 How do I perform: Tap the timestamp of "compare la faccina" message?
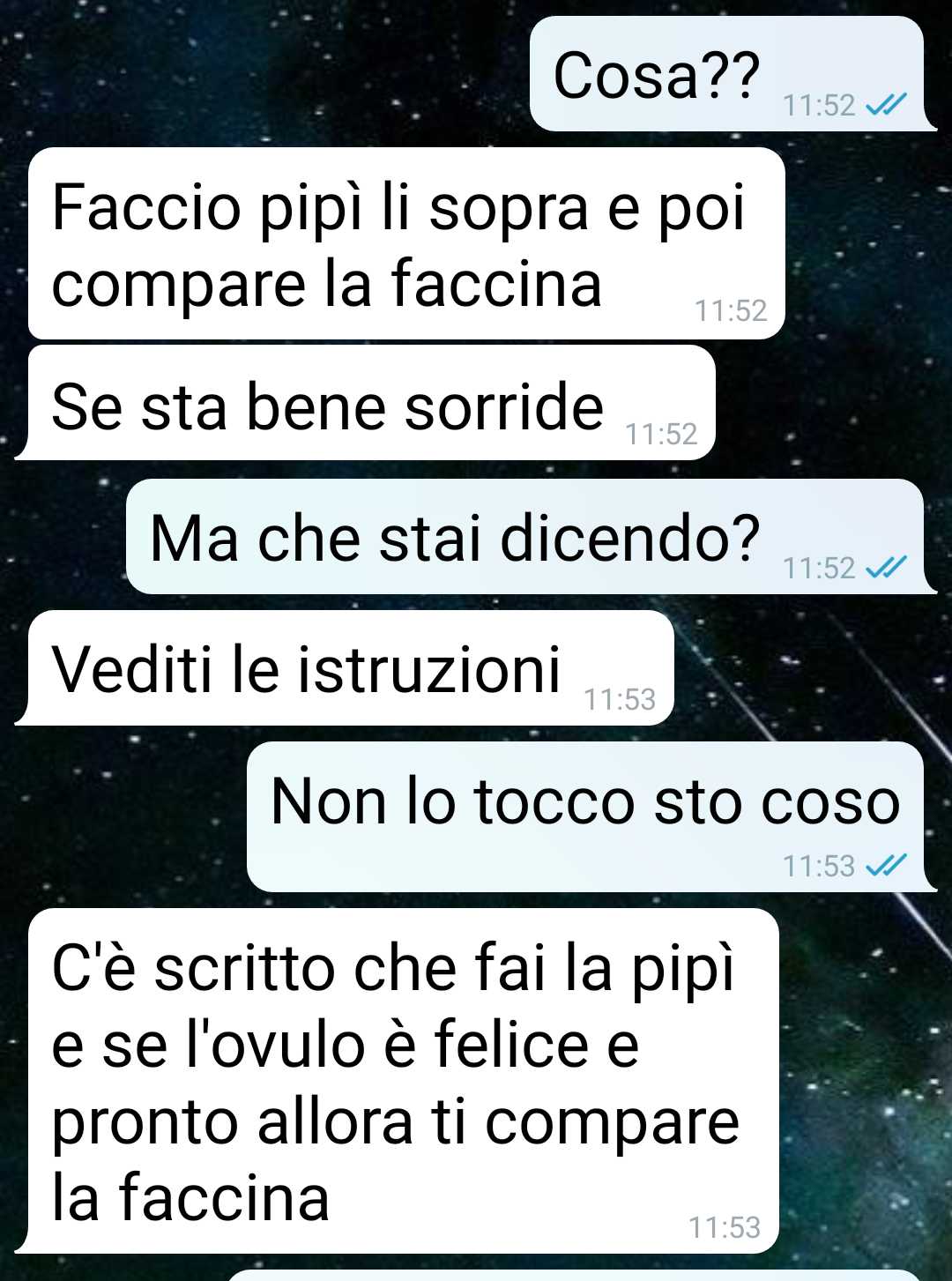(731, 310)
